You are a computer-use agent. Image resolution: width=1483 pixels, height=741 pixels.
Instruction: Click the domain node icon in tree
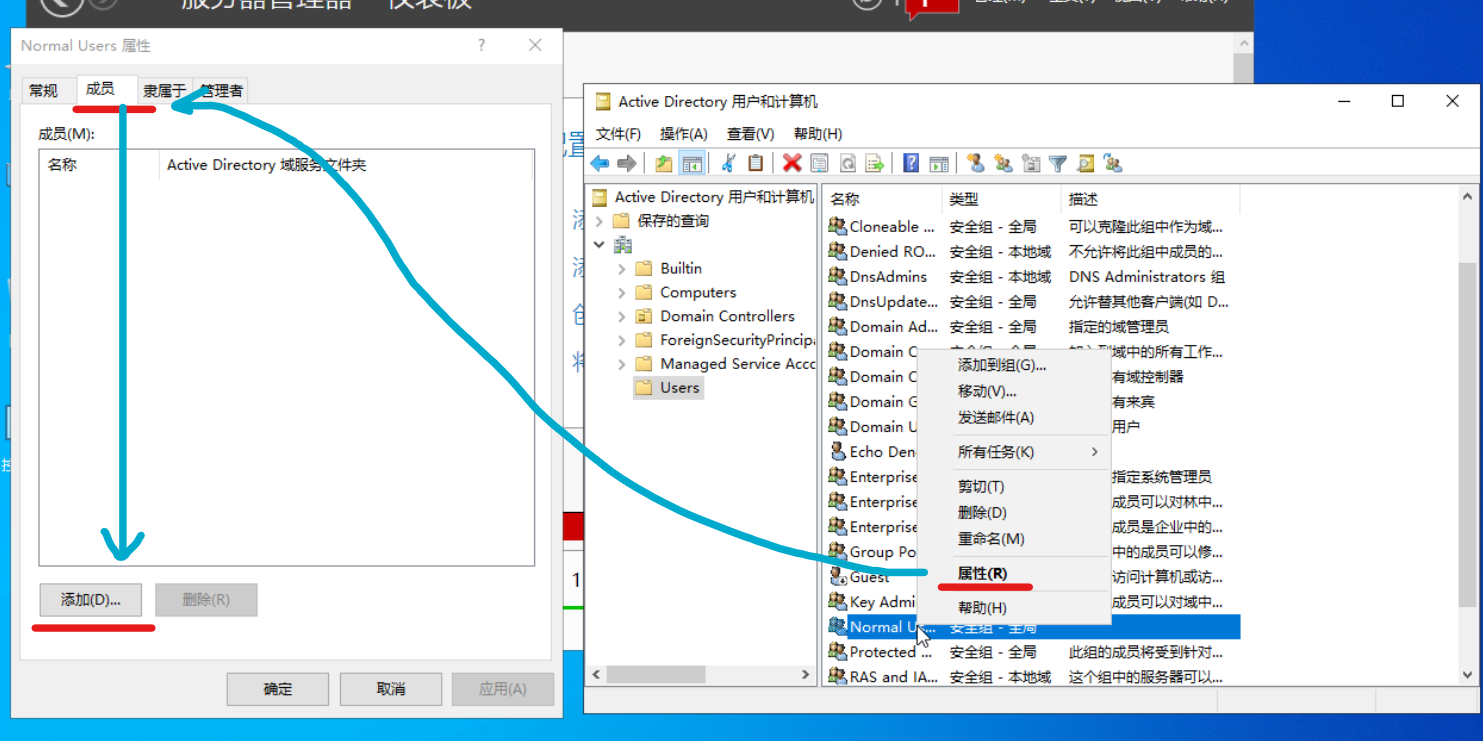click(623, 245)
